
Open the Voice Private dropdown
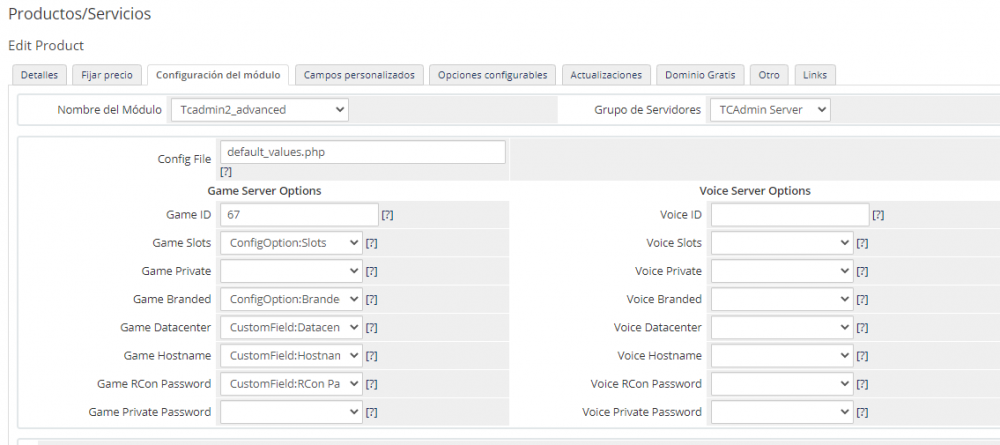(x=782, y=271)
